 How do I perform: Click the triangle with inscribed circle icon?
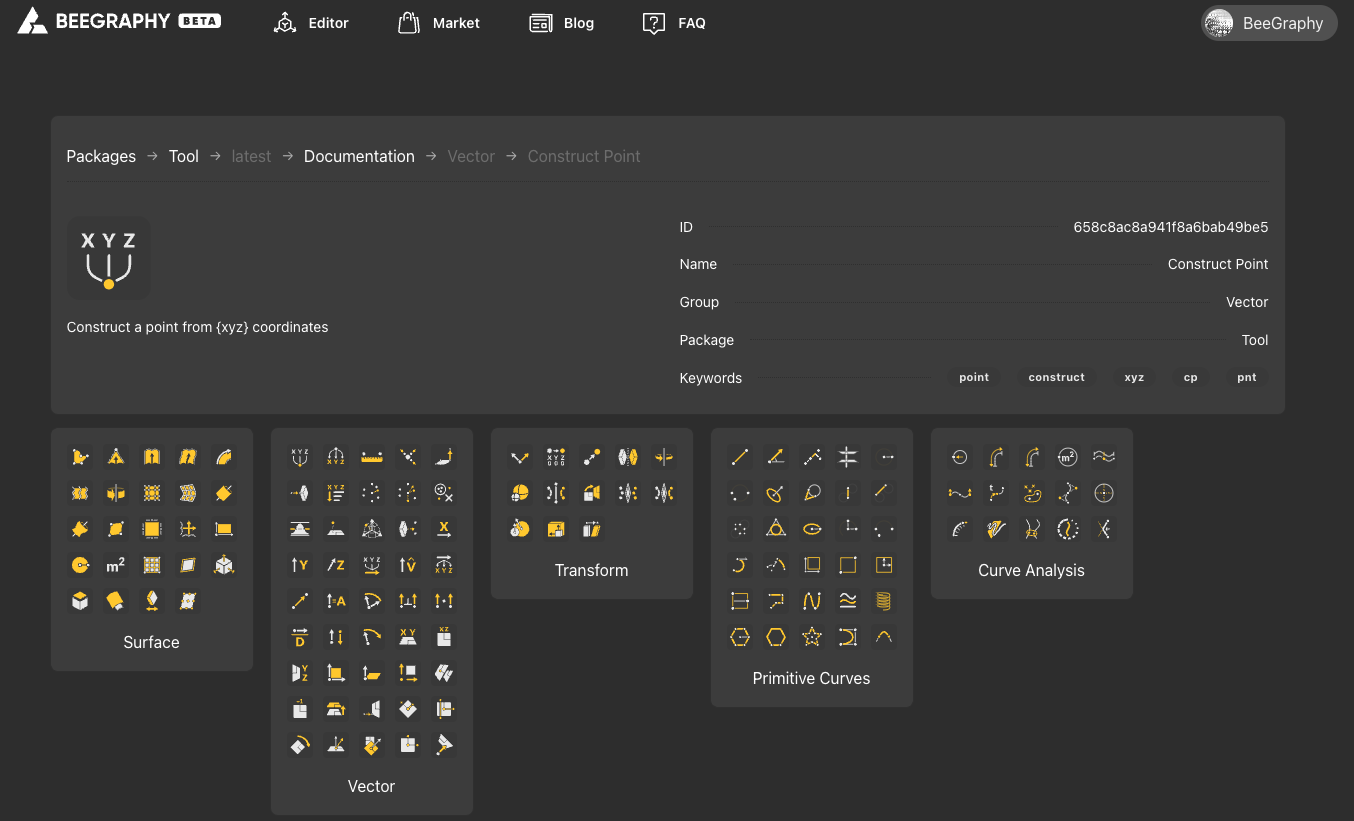(776, 529)
